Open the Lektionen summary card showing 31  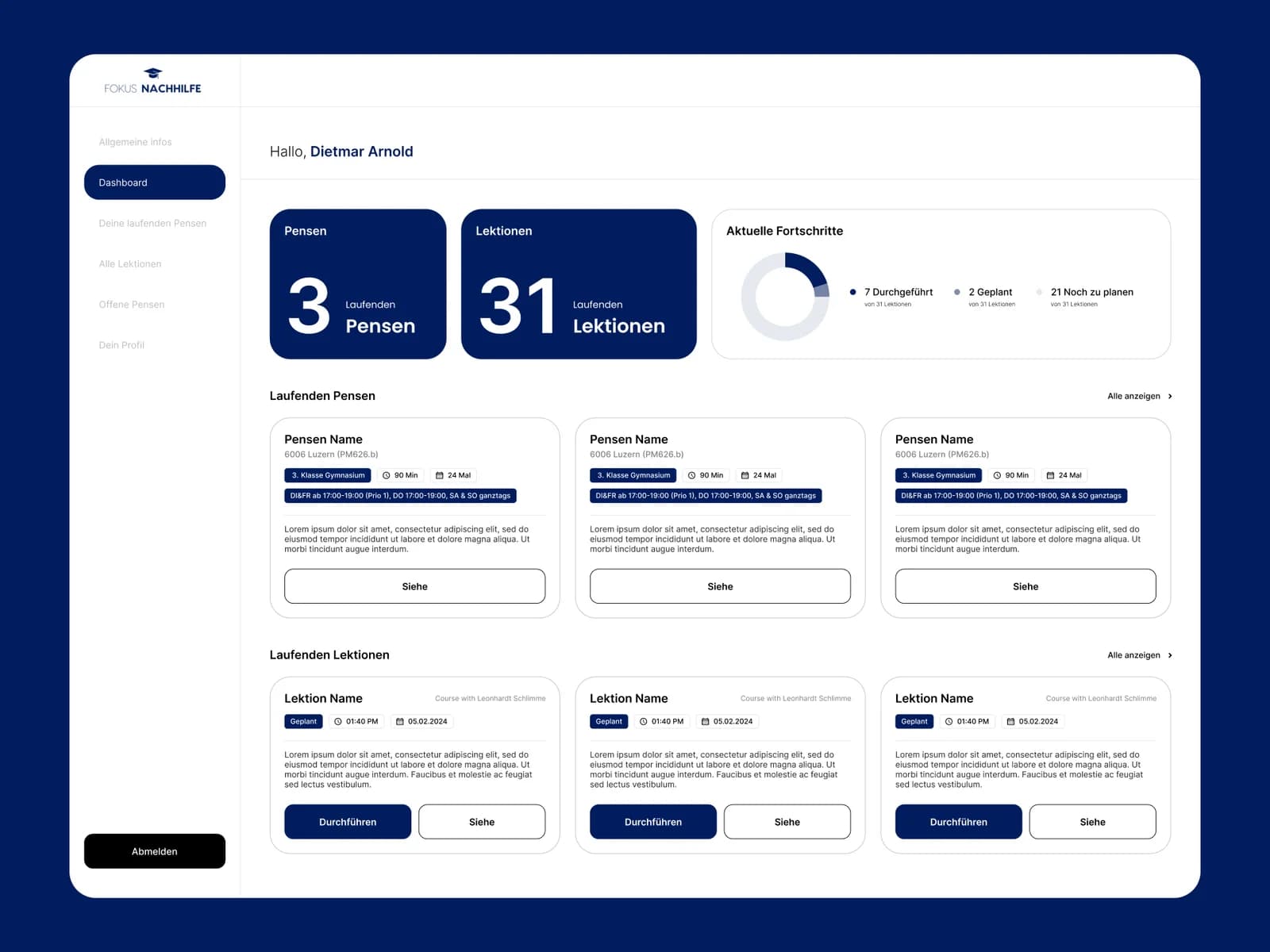tap(579, 284)
